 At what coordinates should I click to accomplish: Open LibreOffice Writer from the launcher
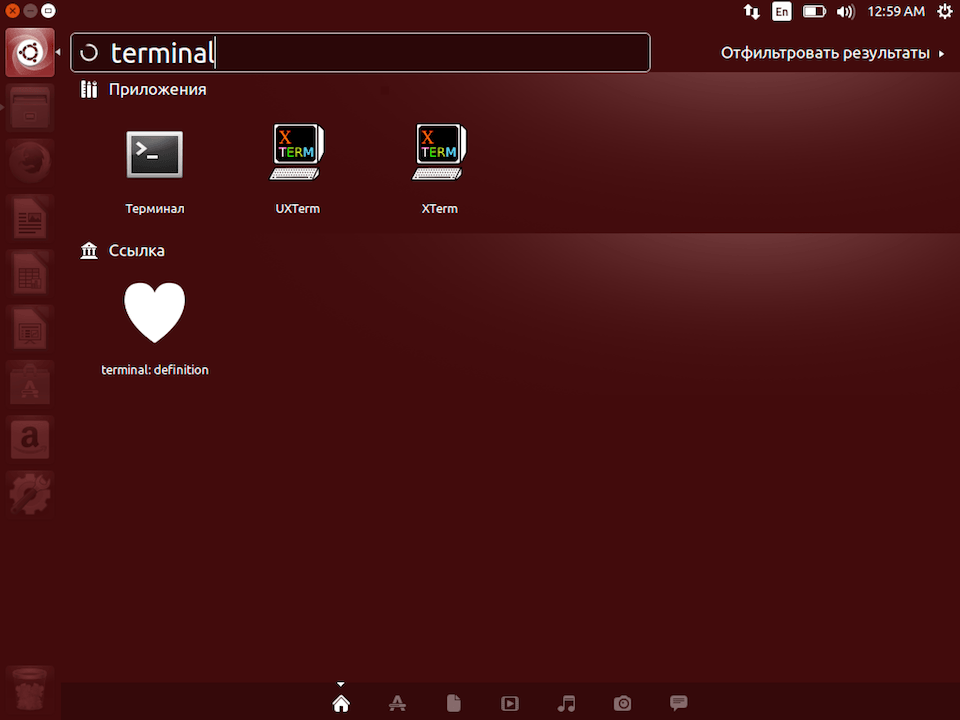(x=30, y=217)
